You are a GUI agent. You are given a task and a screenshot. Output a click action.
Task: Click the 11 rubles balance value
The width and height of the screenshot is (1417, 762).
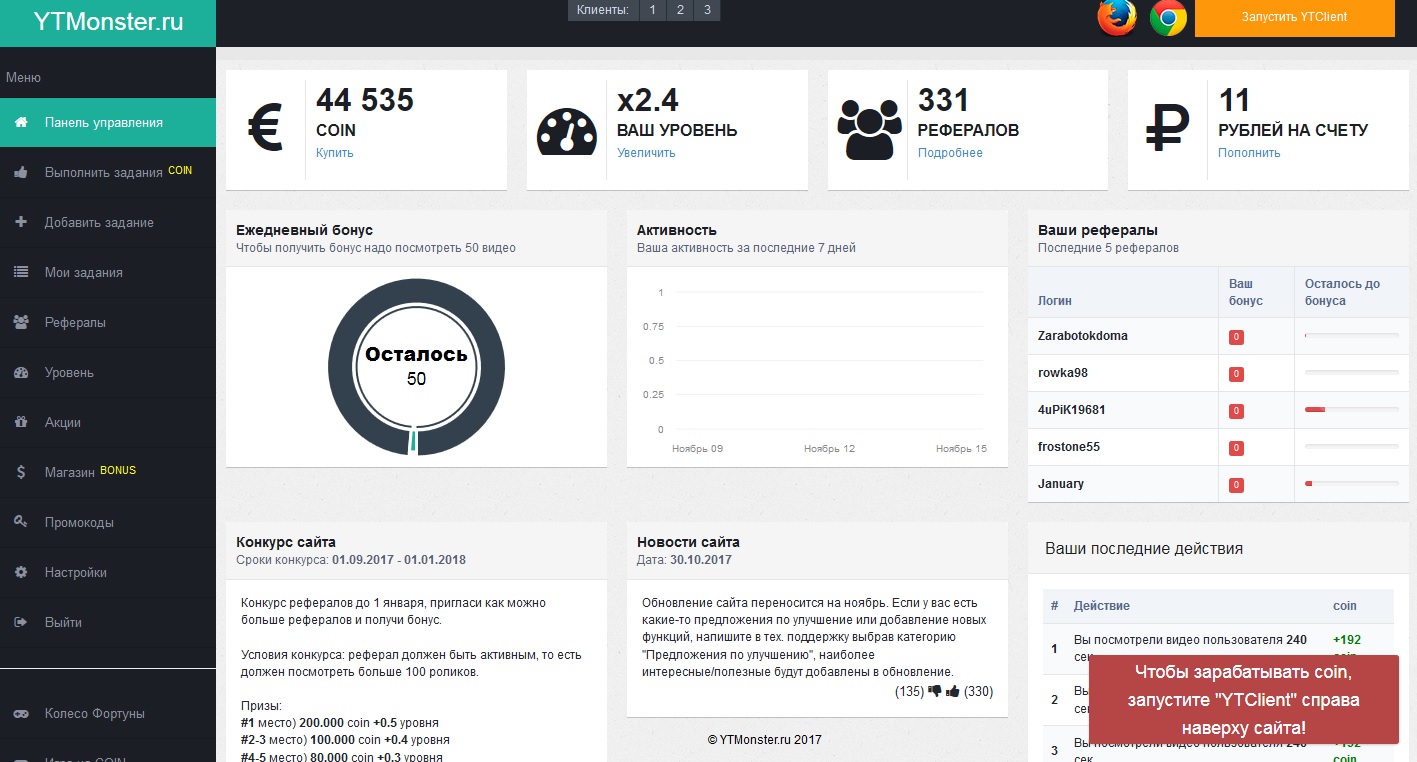click(x=1235, y=100)
